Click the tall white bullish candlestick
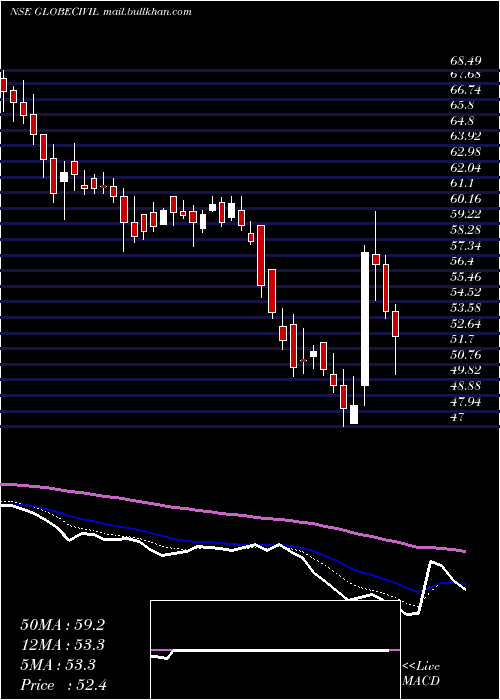 (x=365, y=319)
